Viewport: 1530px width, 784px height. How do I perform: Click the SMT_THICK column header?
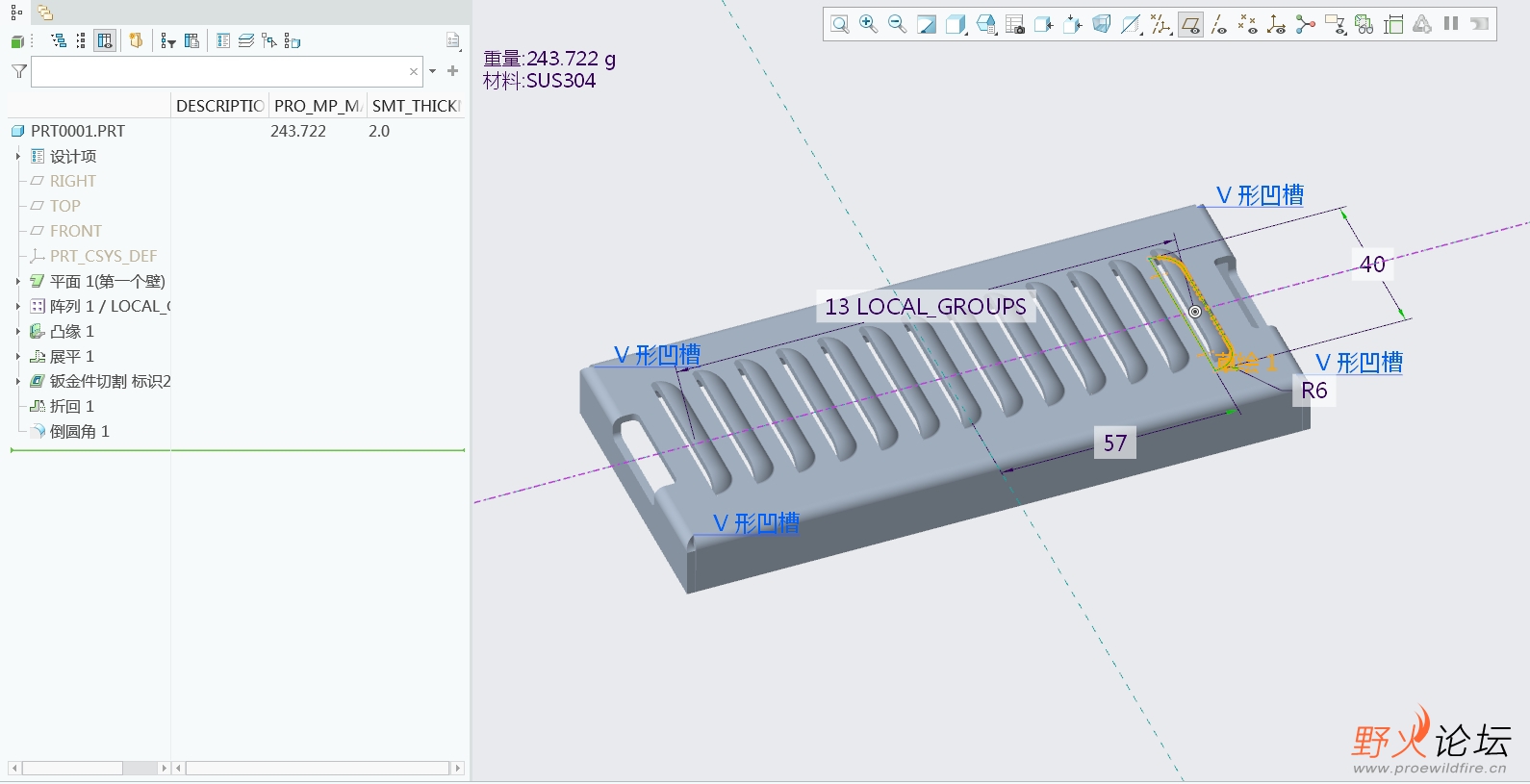coord(416,106)
